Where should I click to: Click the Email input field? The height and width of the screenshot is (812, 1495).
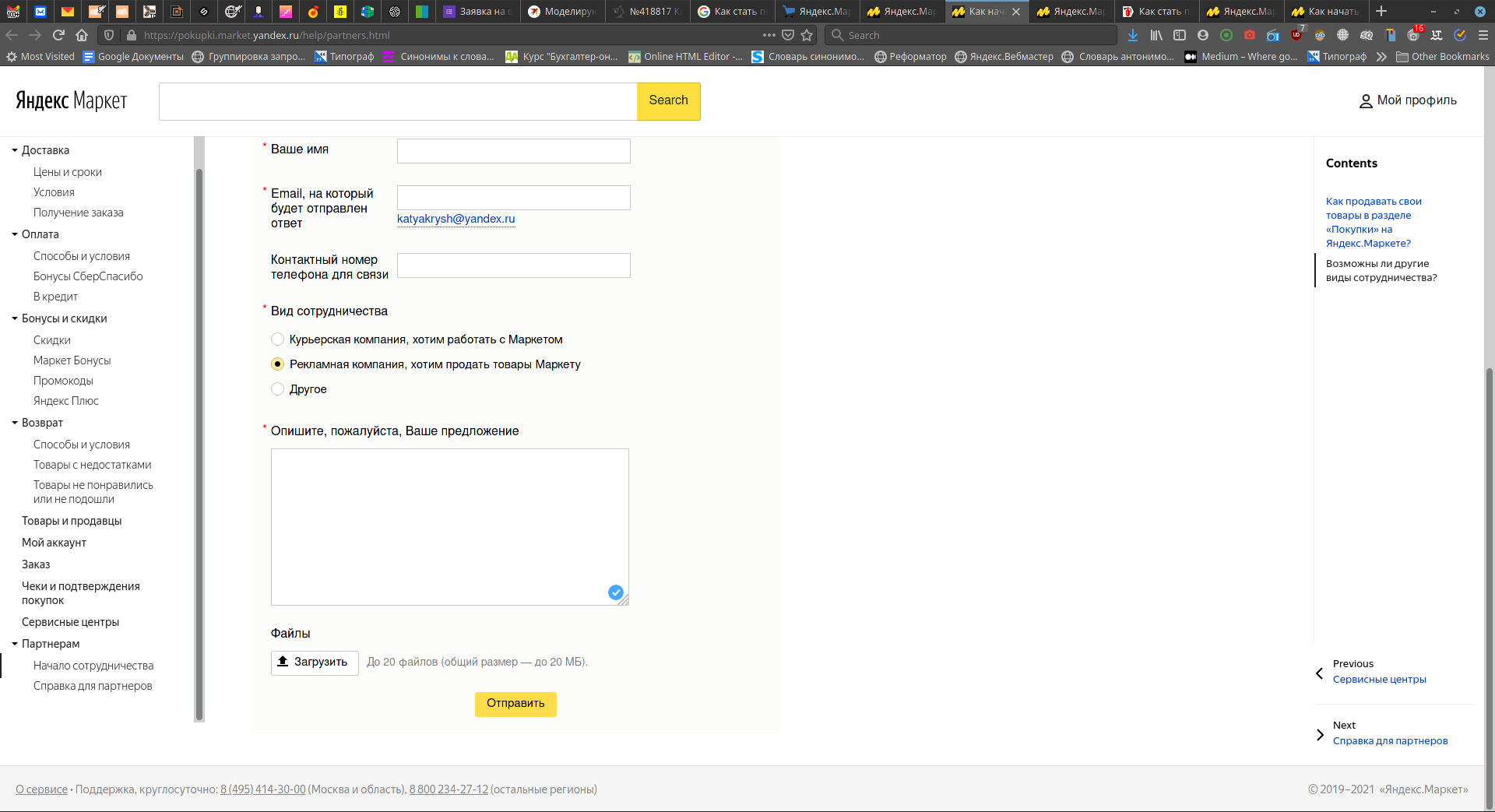(514, 198)
